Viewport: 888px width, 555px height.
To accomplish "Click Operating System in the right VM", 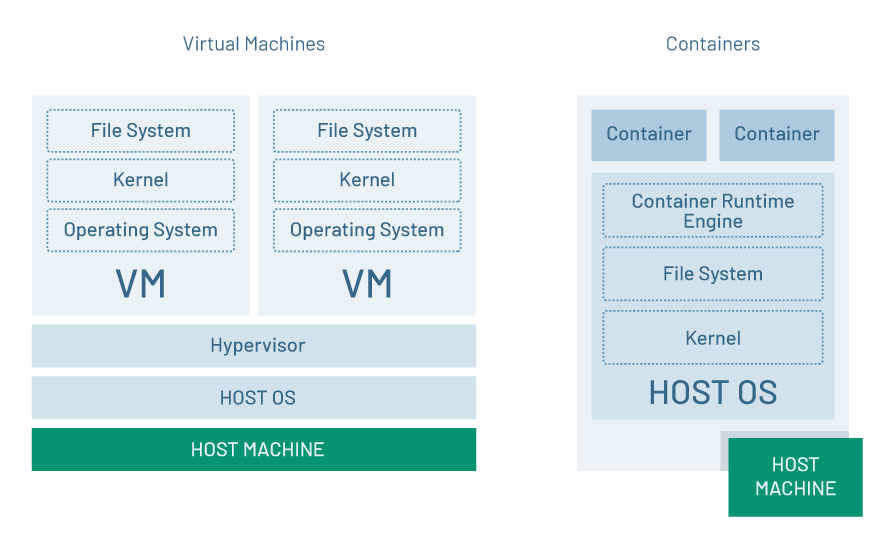I will tap(367, 230).
